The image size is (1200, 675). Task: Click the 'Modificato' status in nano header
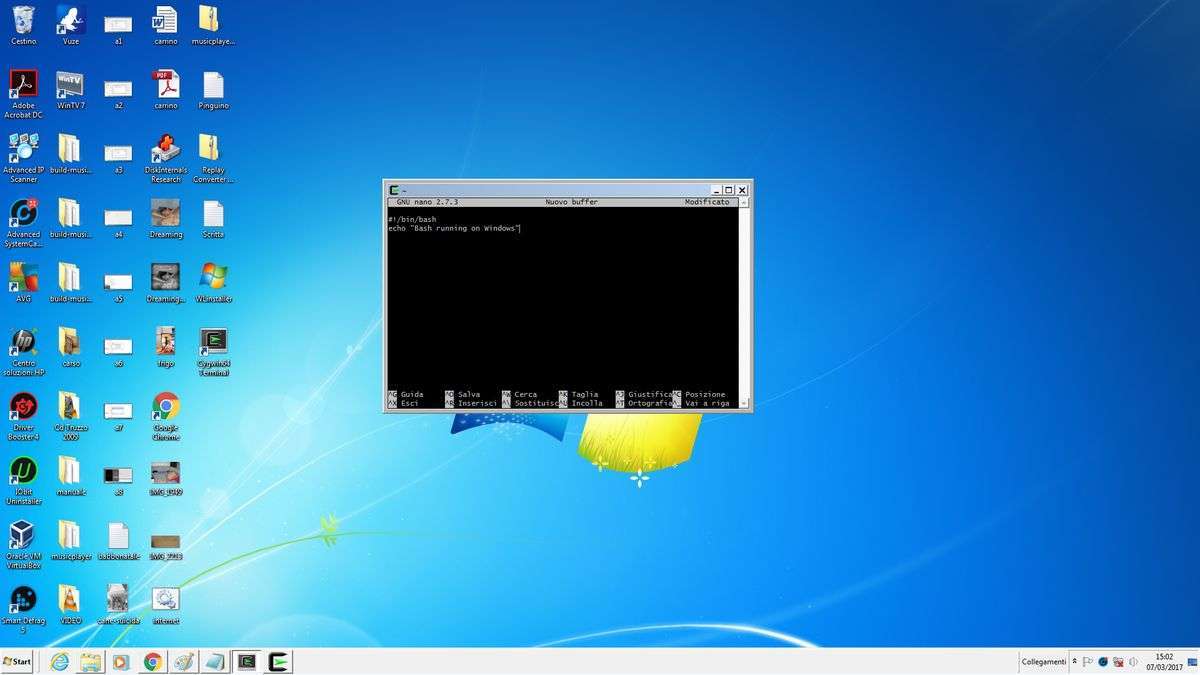coord(707,202)
